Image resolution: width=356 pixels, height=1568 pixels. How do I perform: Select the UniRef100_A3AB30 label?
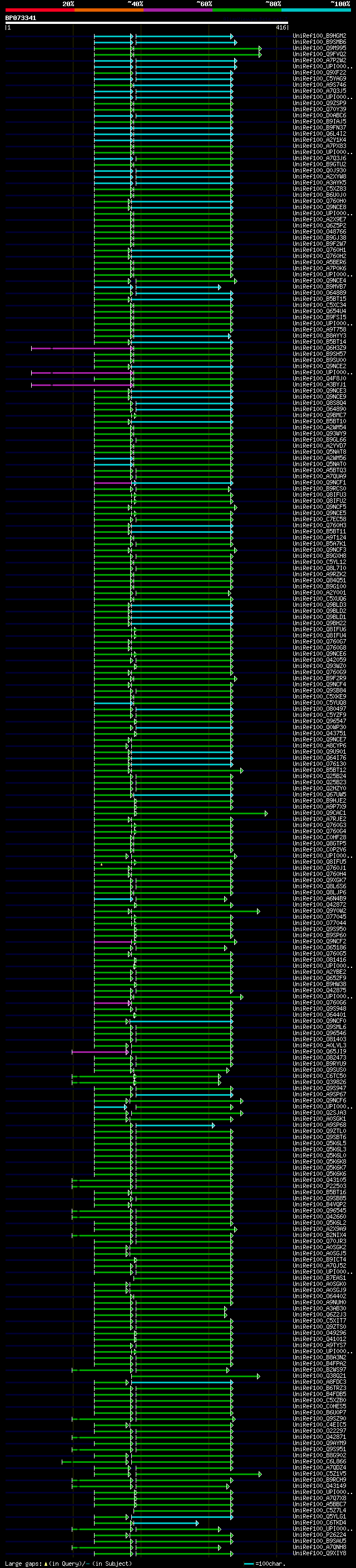point(319,1309)
